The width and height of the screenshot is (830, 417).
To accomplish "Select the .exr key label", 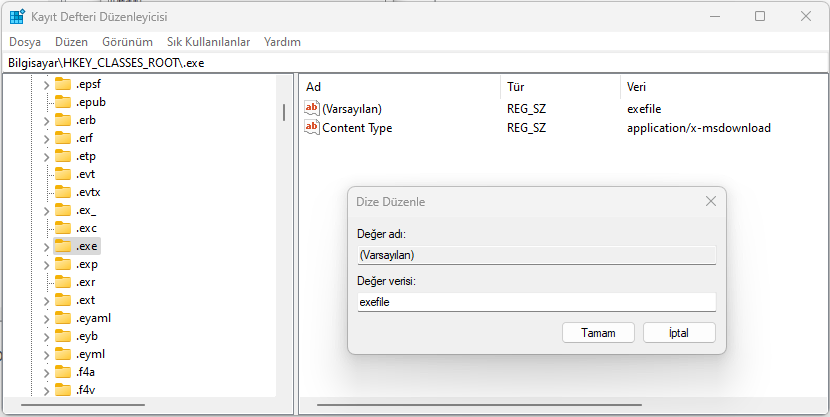I will (x=85, y=283).
